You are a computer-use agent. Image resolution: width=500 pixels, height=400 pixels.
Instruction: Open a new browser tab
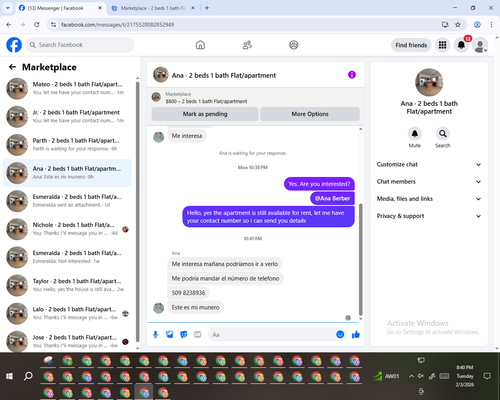click(207, 8)
